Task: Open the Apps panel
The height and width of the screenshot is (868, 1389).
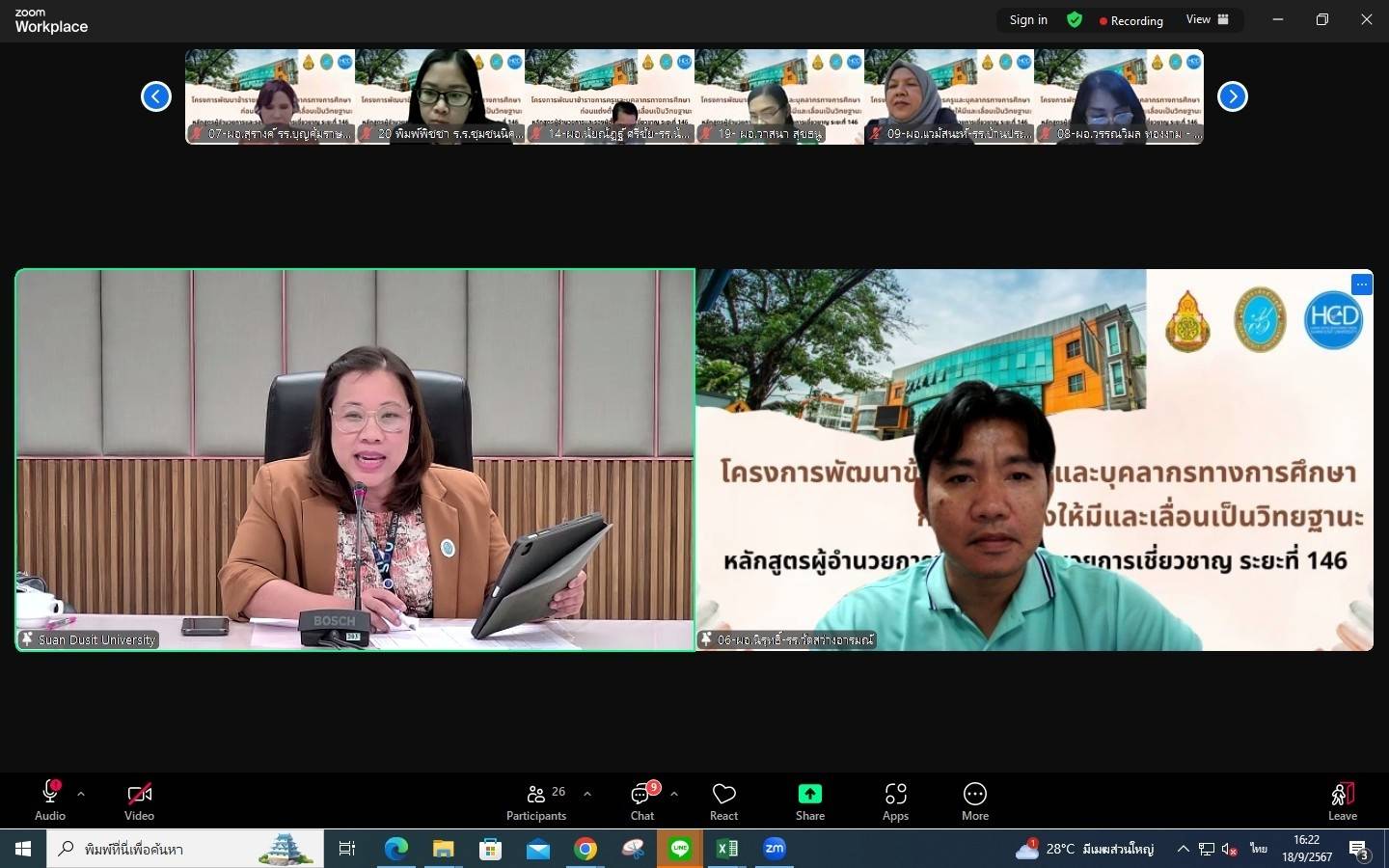Action: pos(895,800)
